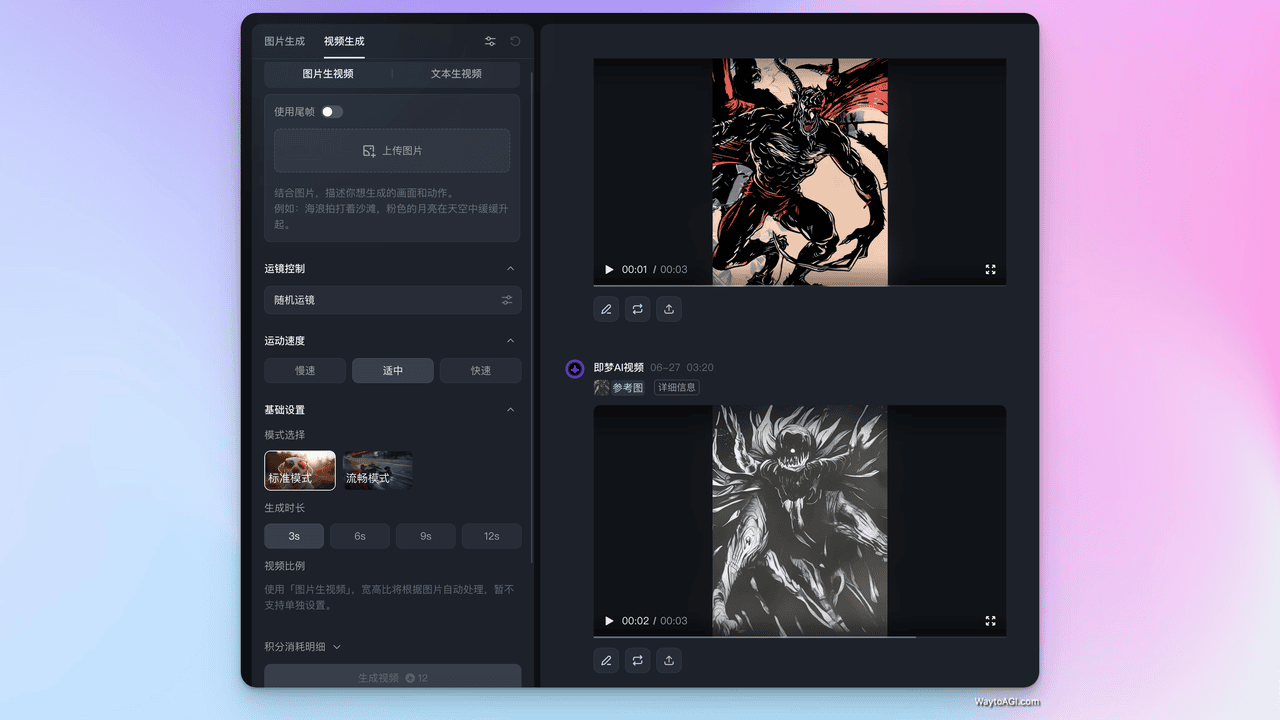Click the prompt description text field
The width and height of the screenshot is (1280, 720).
pyautogui.click(x=392, y=209)
